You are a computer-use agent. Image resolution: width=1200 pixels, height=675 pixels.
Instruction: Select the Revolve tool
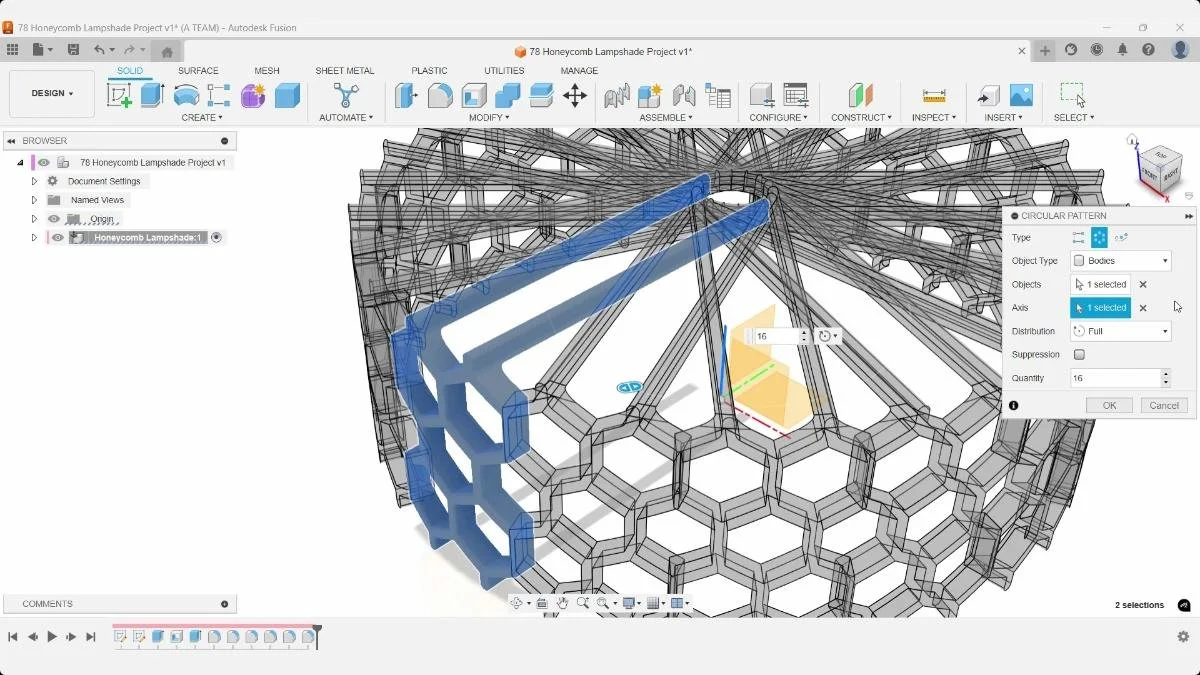click(x=186, y=95)
